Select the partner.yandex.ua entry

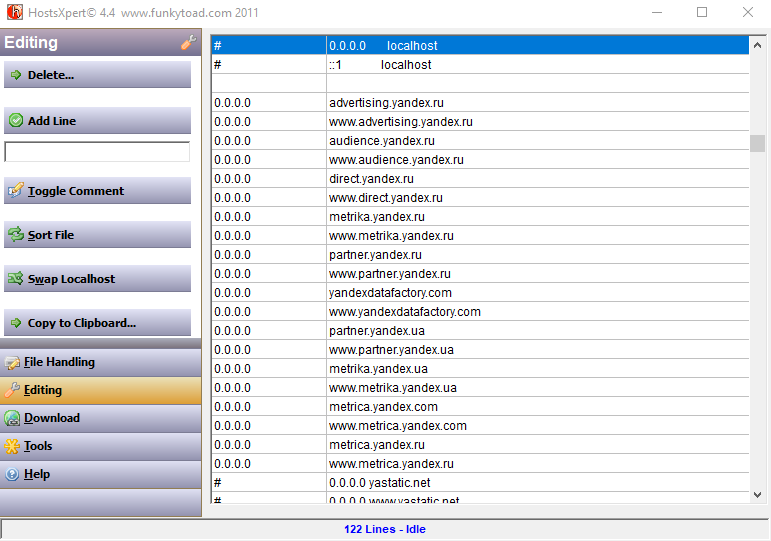pos(480,331)
